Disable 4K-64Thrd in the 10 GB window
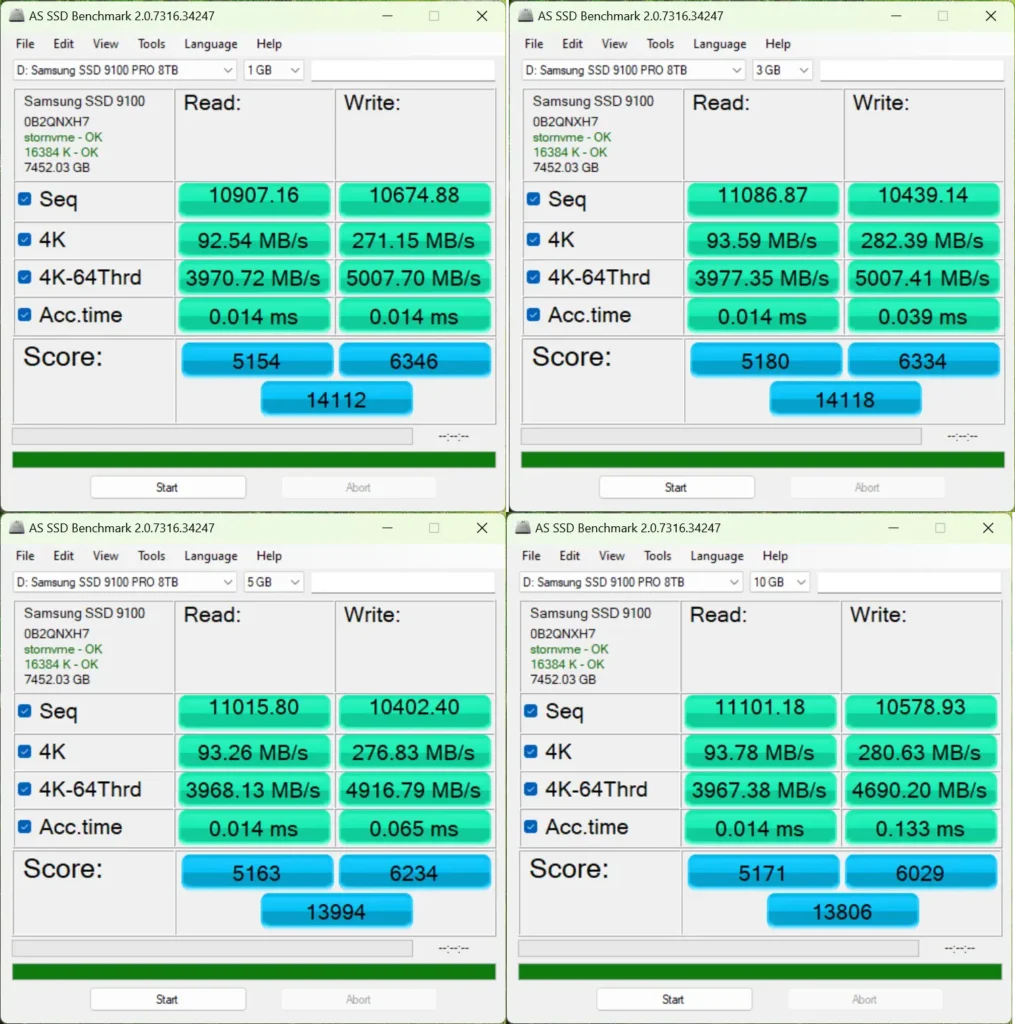The width and height of the screenshot is (1015, 1024). click(531, 790)
